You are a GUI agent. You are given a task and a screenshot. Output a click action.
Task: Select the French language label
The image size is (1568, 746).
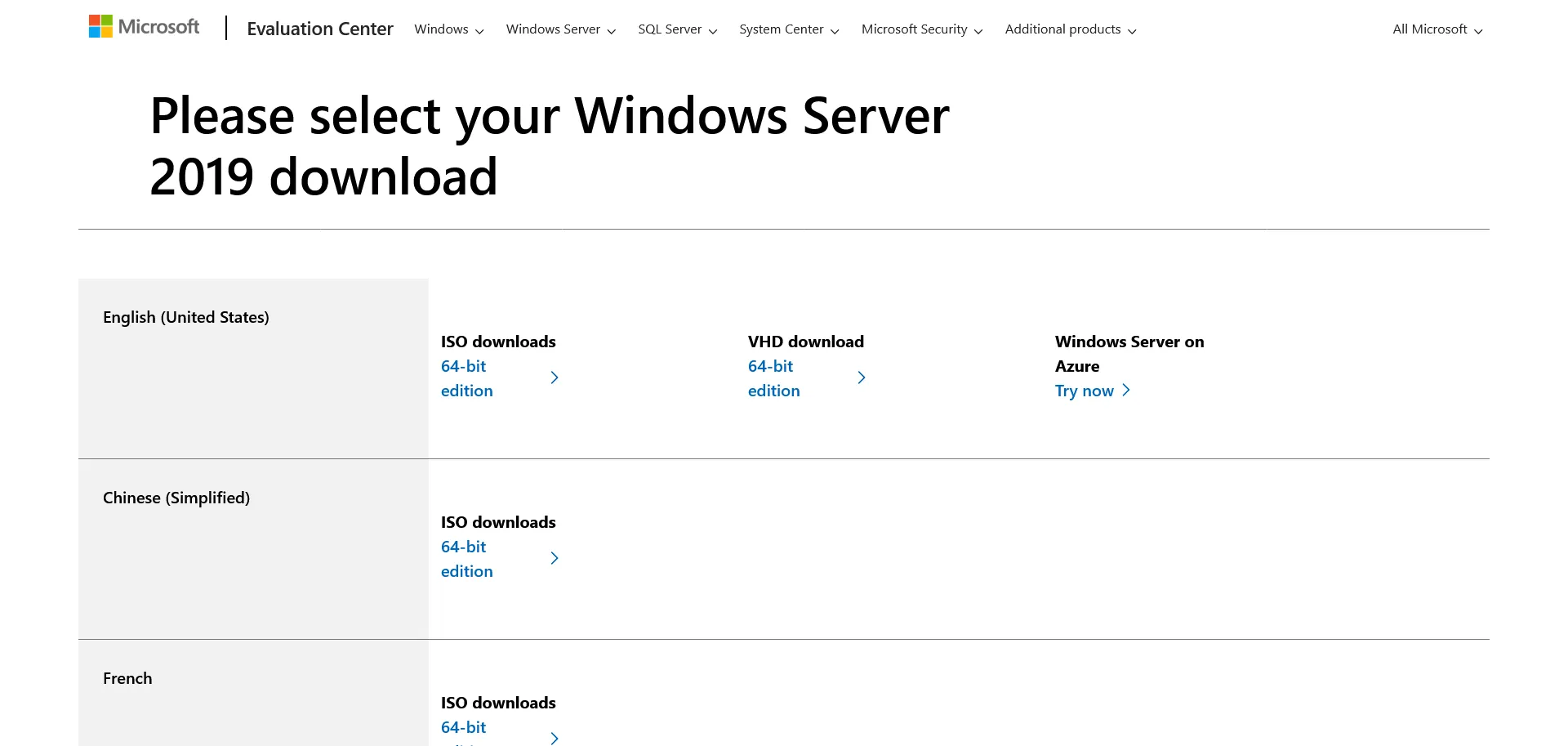pyautogui.click(x=127, y=678)
